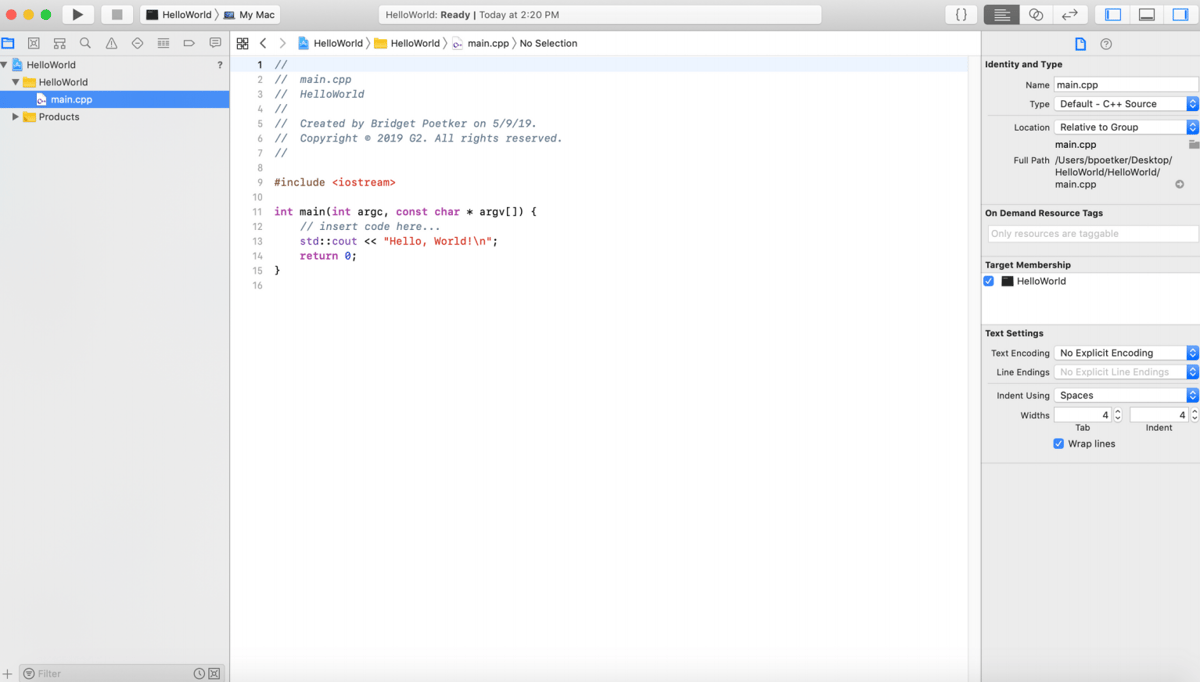Expand the Products folder

pyautogui.click(x=16, y=117)
